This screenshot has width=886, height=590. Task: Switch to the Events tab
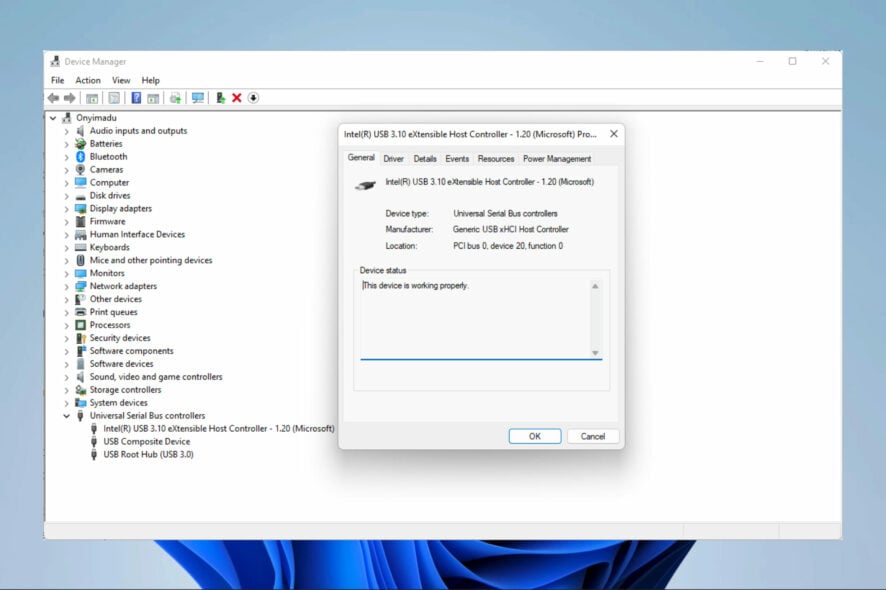[x=457, y=159]
